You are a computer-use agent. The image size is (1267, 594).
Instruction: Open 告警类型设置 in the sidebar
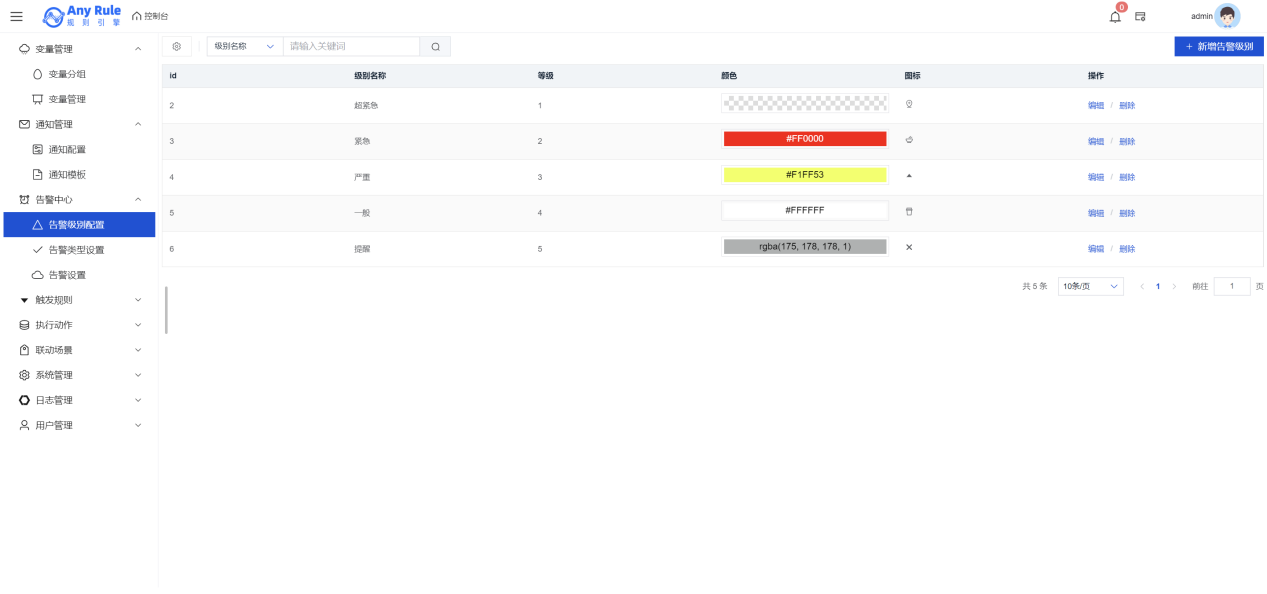pos(76,250)
